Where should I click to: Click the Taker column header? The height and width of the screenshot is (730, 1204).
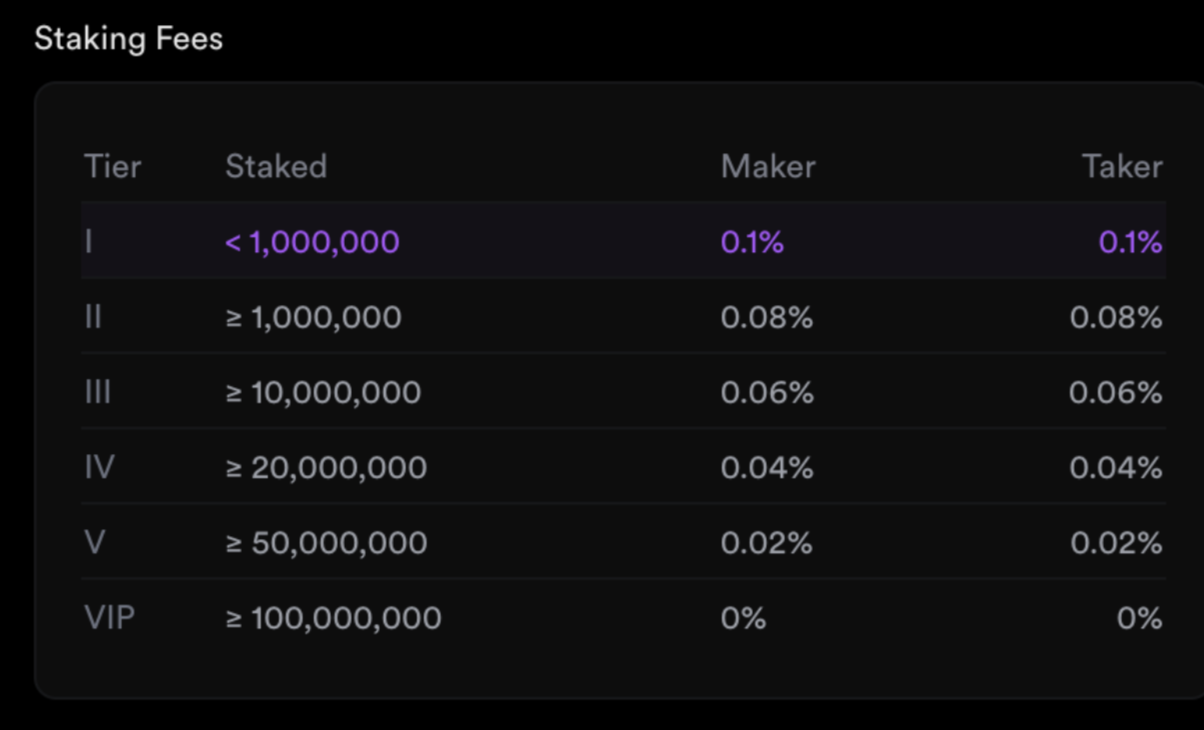1122,166
